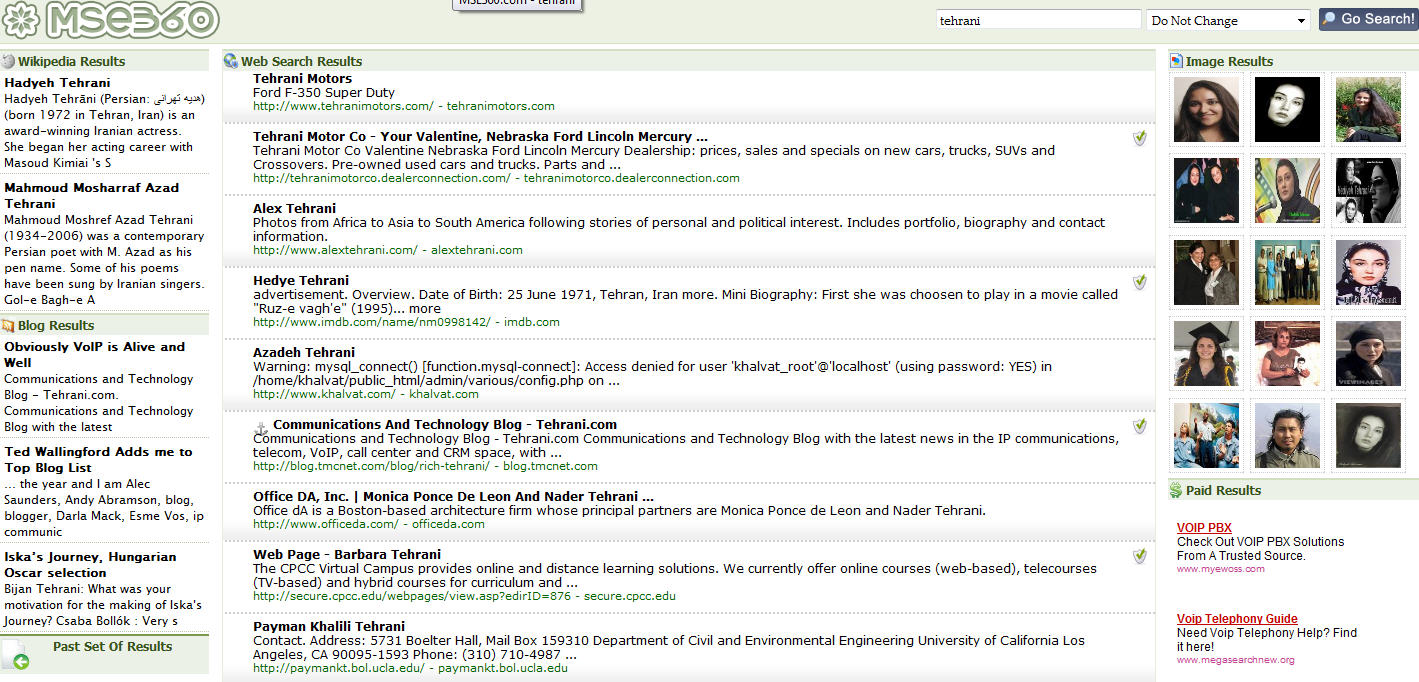Click the VOIP PBX paid ad link
Viewport: 1419px width, 682px height.
1204,528
